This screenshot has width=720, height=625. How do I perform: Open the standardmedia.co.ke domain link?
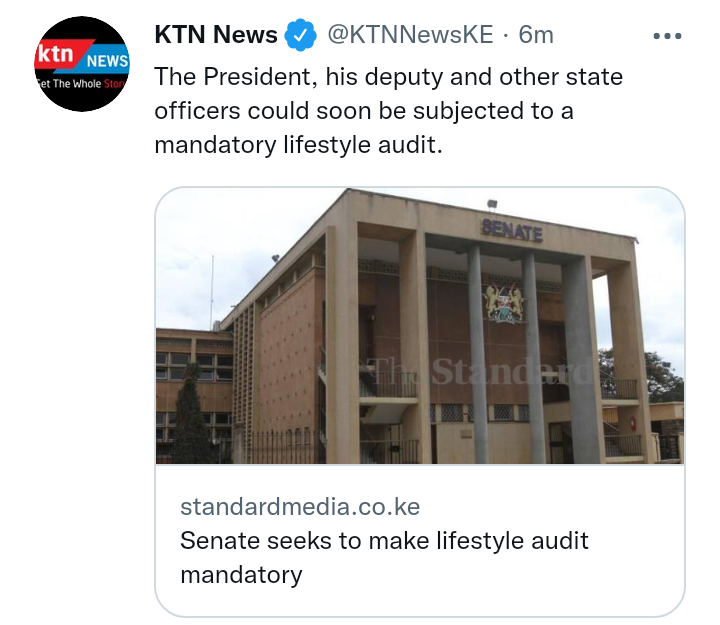point(300,507)
